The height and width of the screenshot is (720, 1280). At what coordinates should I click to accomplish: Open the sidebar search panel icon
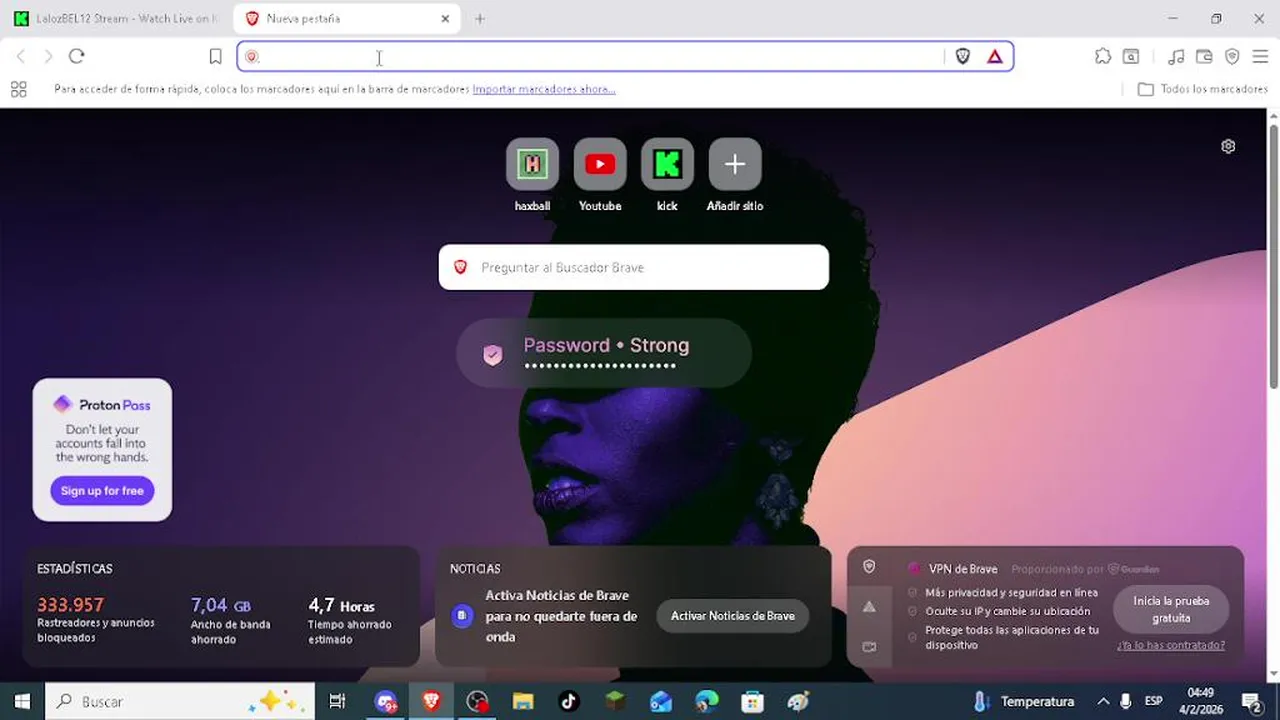pos(1131,57)
